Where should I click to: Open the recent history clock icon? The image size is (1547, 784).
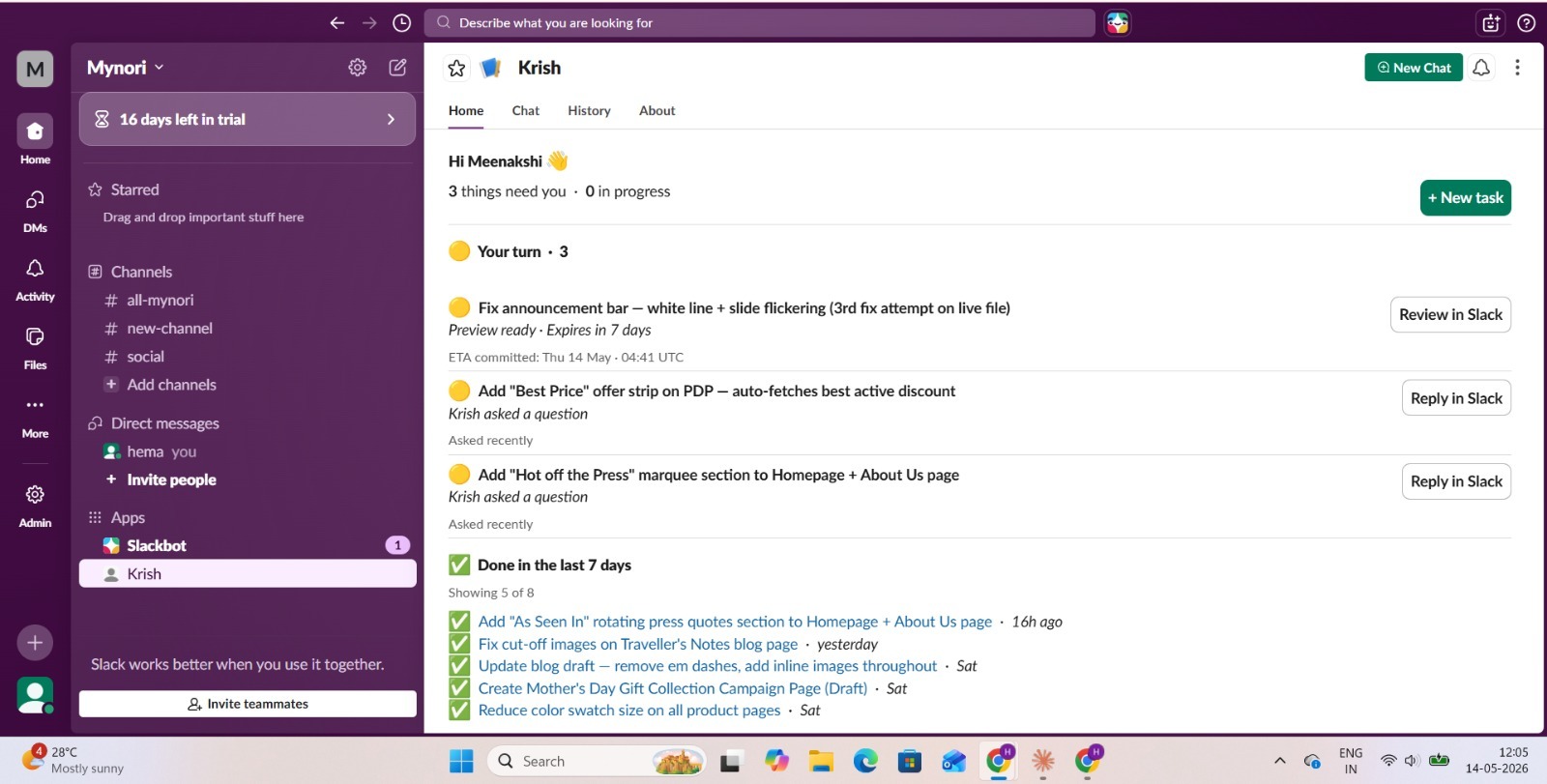coord(402,23)
